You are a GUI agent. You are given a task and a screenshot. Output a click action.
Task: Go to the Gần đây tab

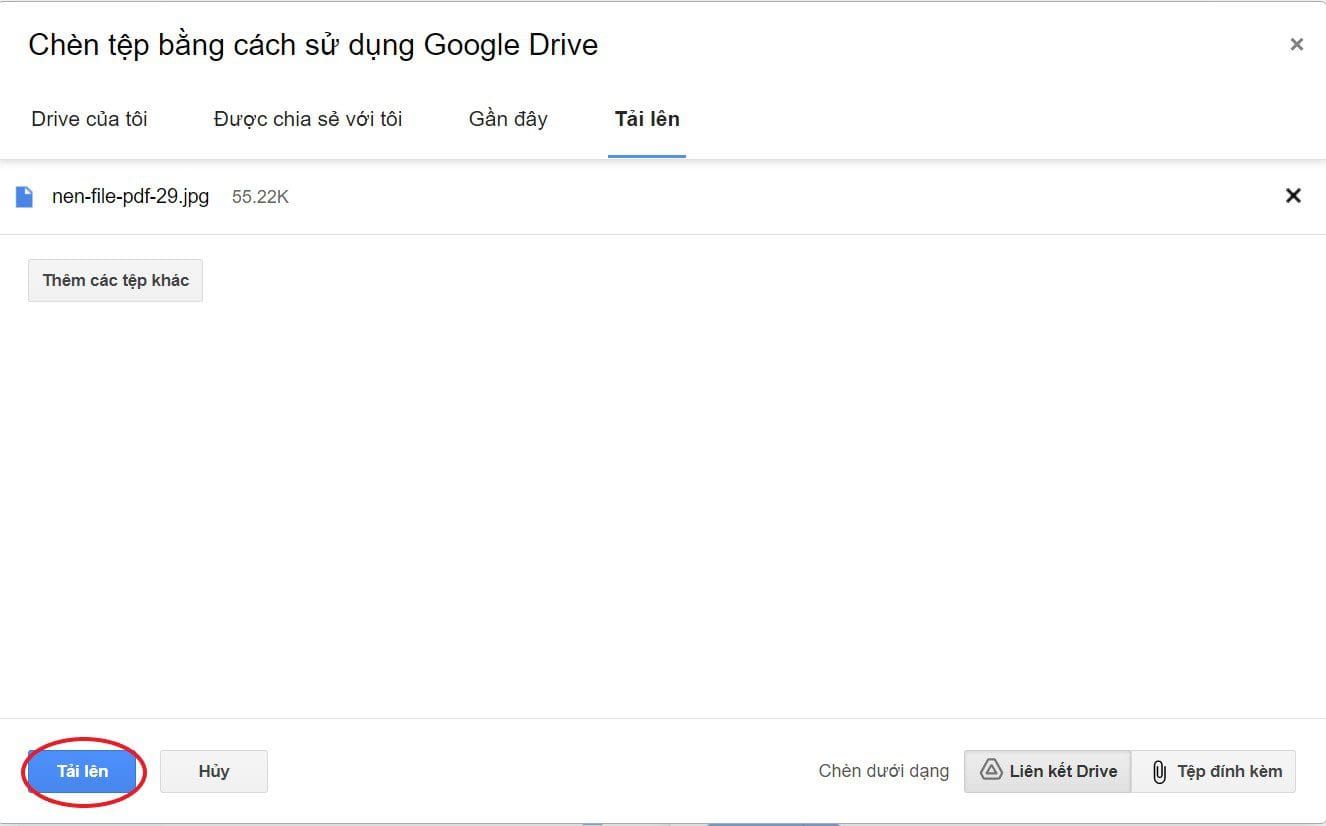point(508,119)
